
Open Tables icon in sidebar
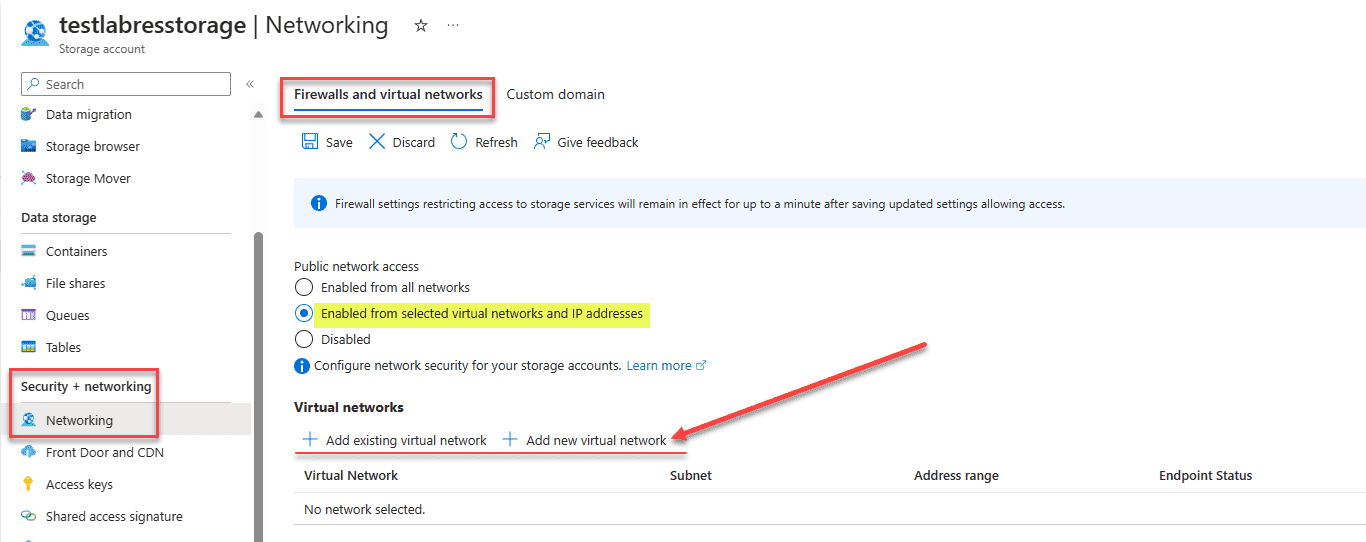click(29, 348)
